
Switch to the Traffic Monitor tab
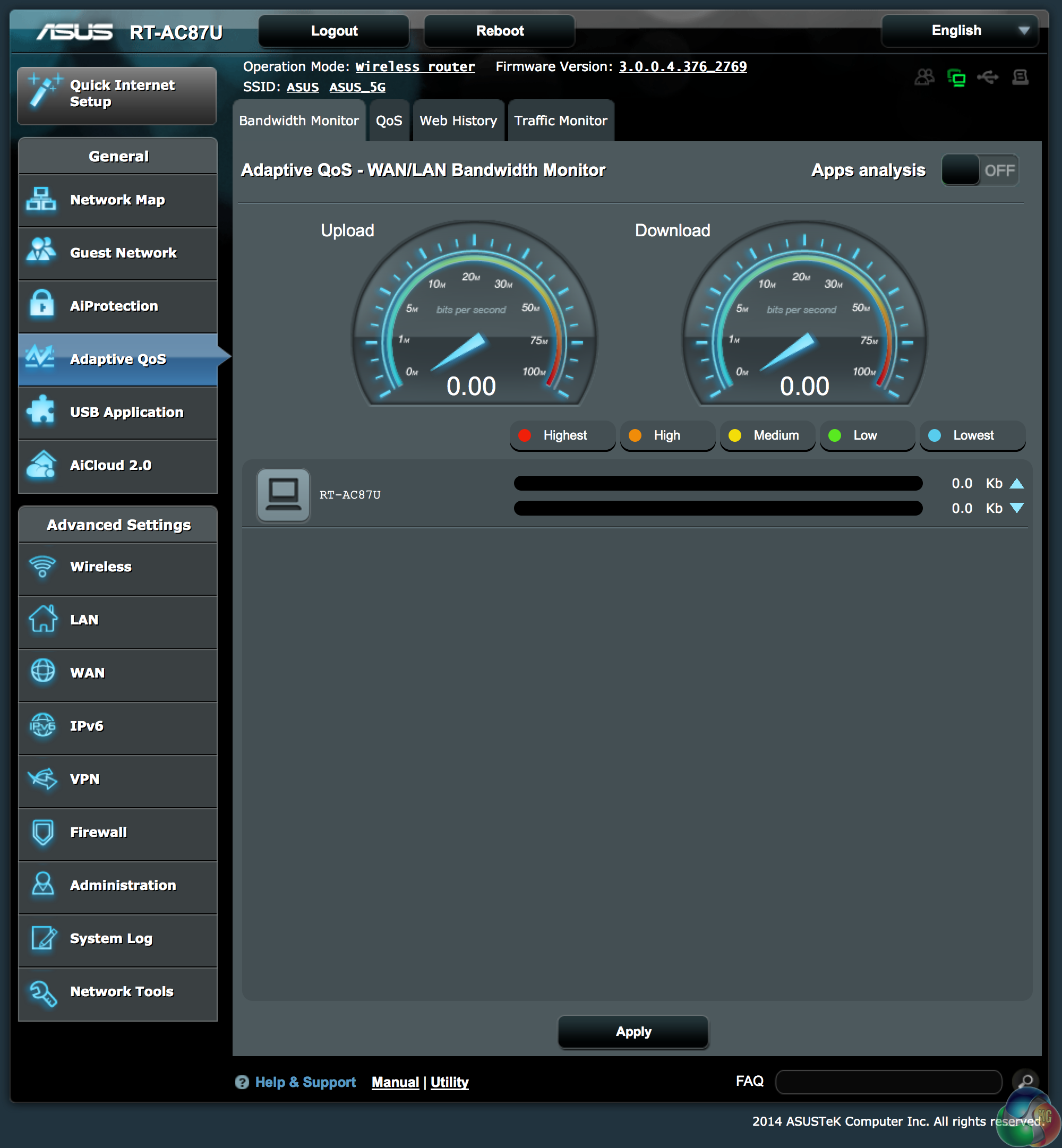click(560, 121)
